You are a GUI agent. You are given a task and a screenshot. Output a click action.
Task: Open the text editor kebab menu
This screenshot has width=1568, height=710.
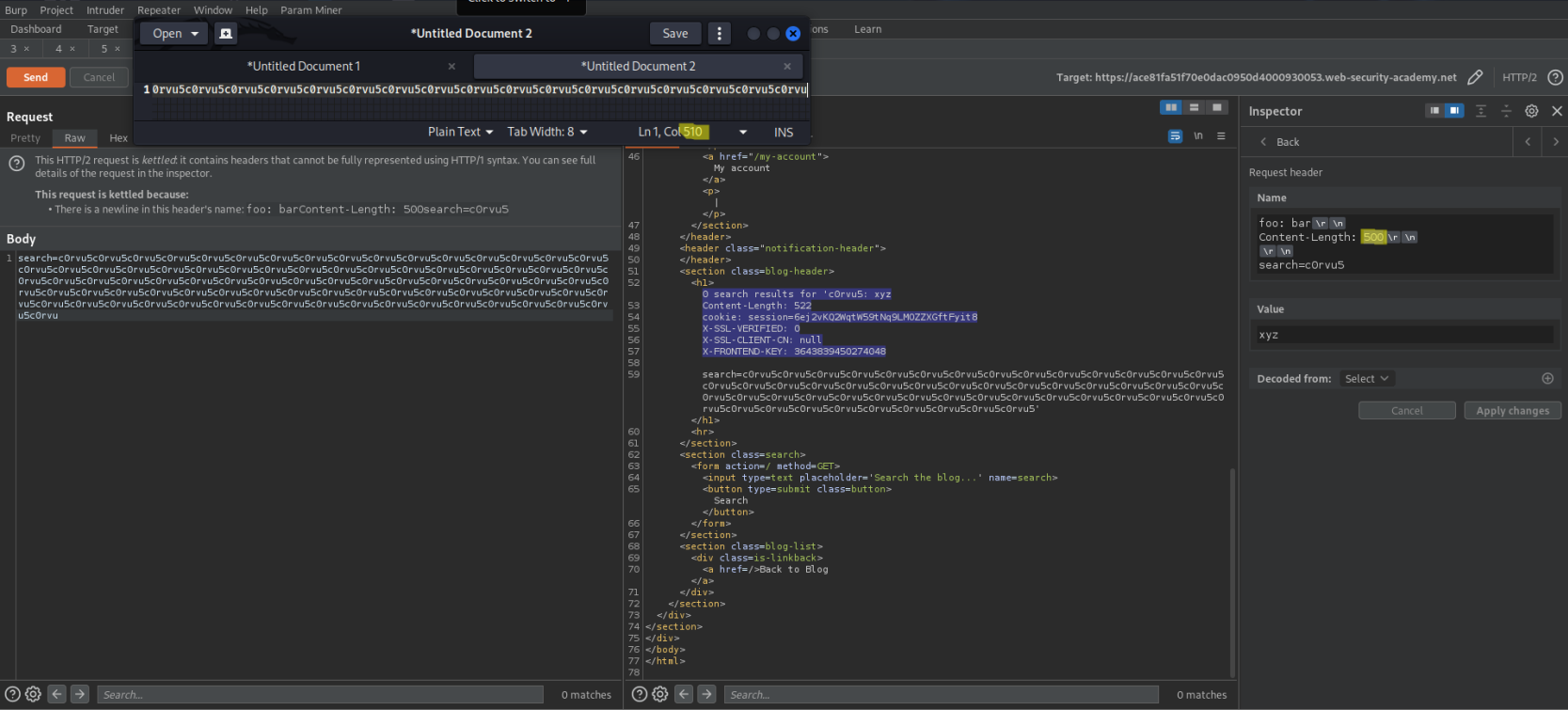pos(720,33)
